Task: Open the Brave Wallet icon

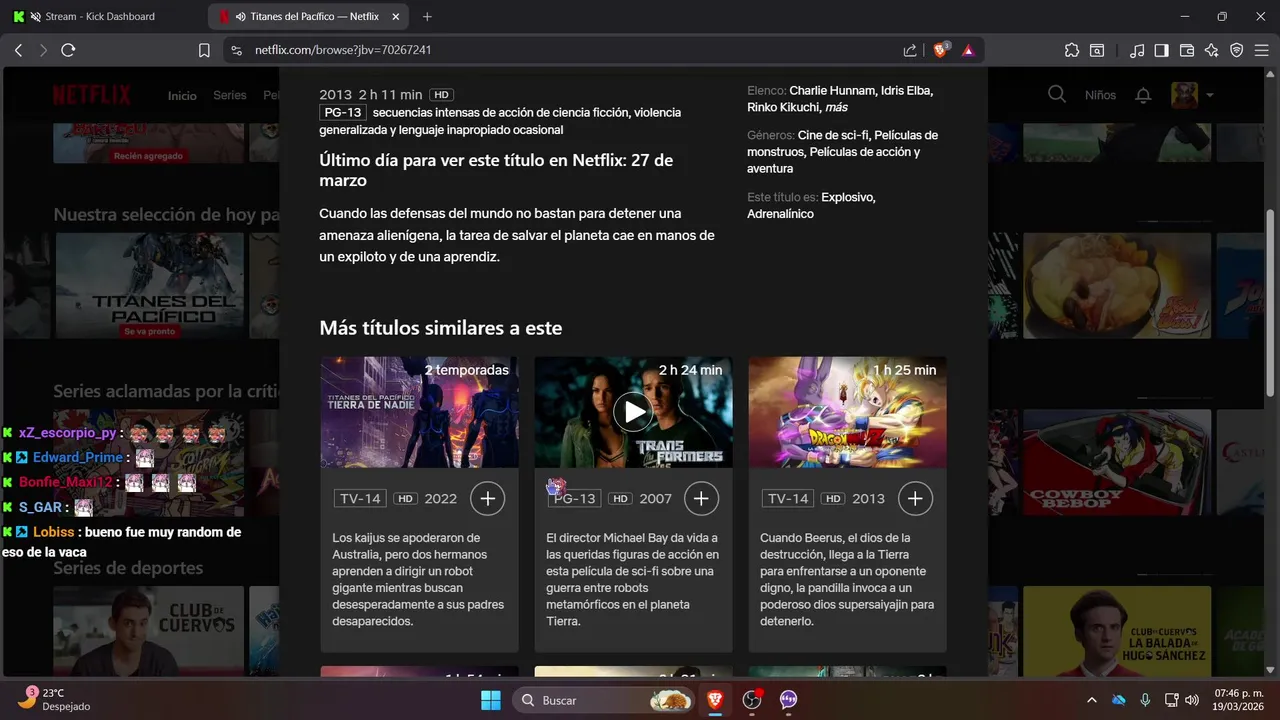Action: tap(1187, 50)
